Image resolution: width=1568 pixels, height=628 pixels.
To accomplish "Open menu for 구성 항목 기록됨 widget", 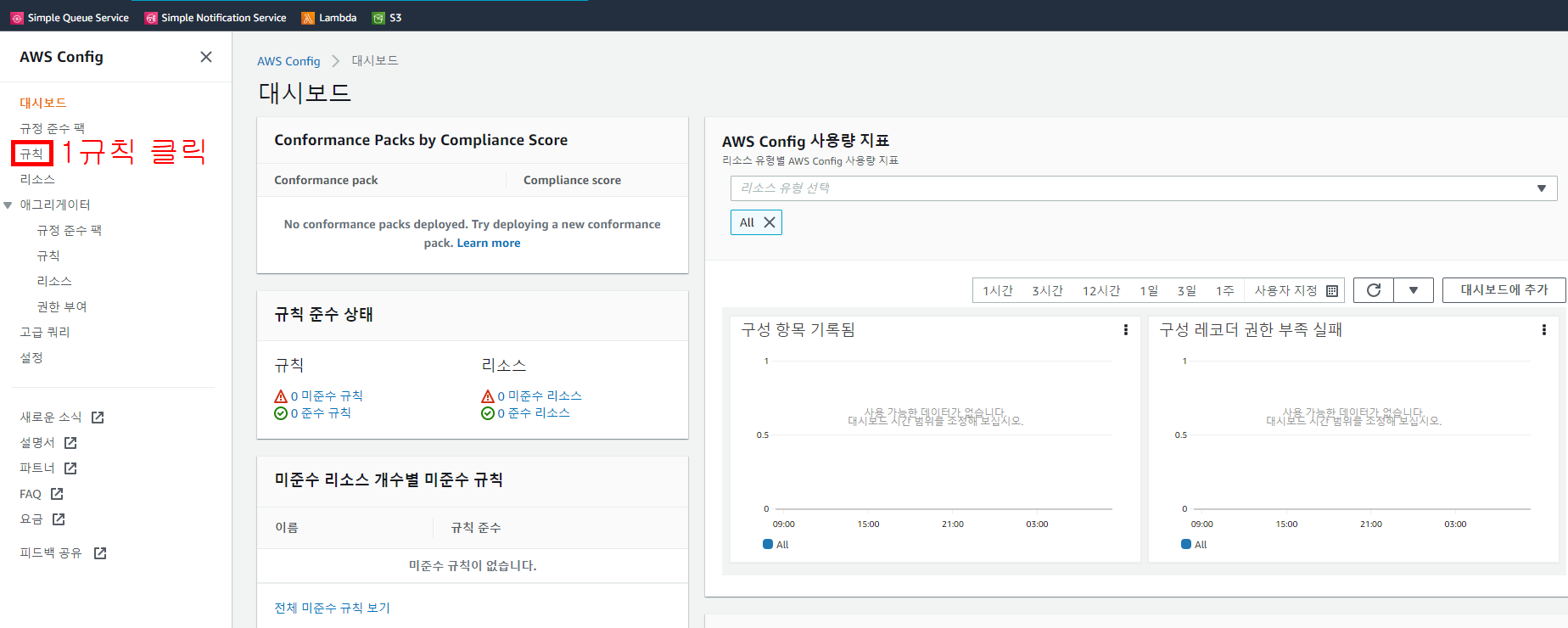I will tap(1126, 330).
